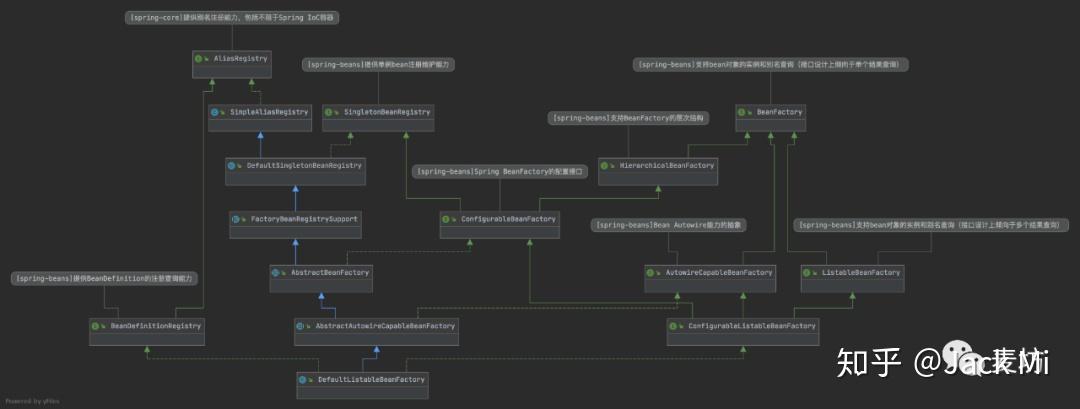Click the [spring-beans] note directly above BeanFactory
The width and height of the screenshot is (1080, 409).
click(771, 64)
